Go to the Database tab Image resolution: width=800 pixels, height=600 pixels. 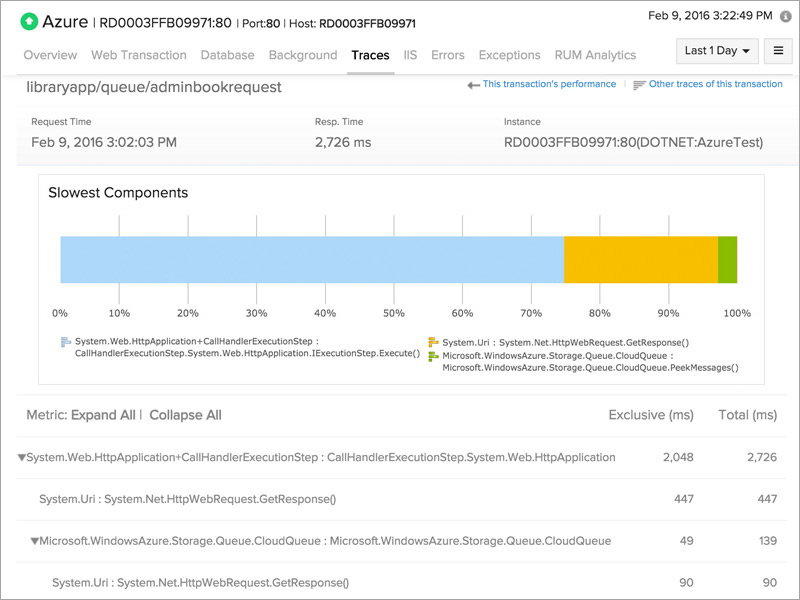227,55
